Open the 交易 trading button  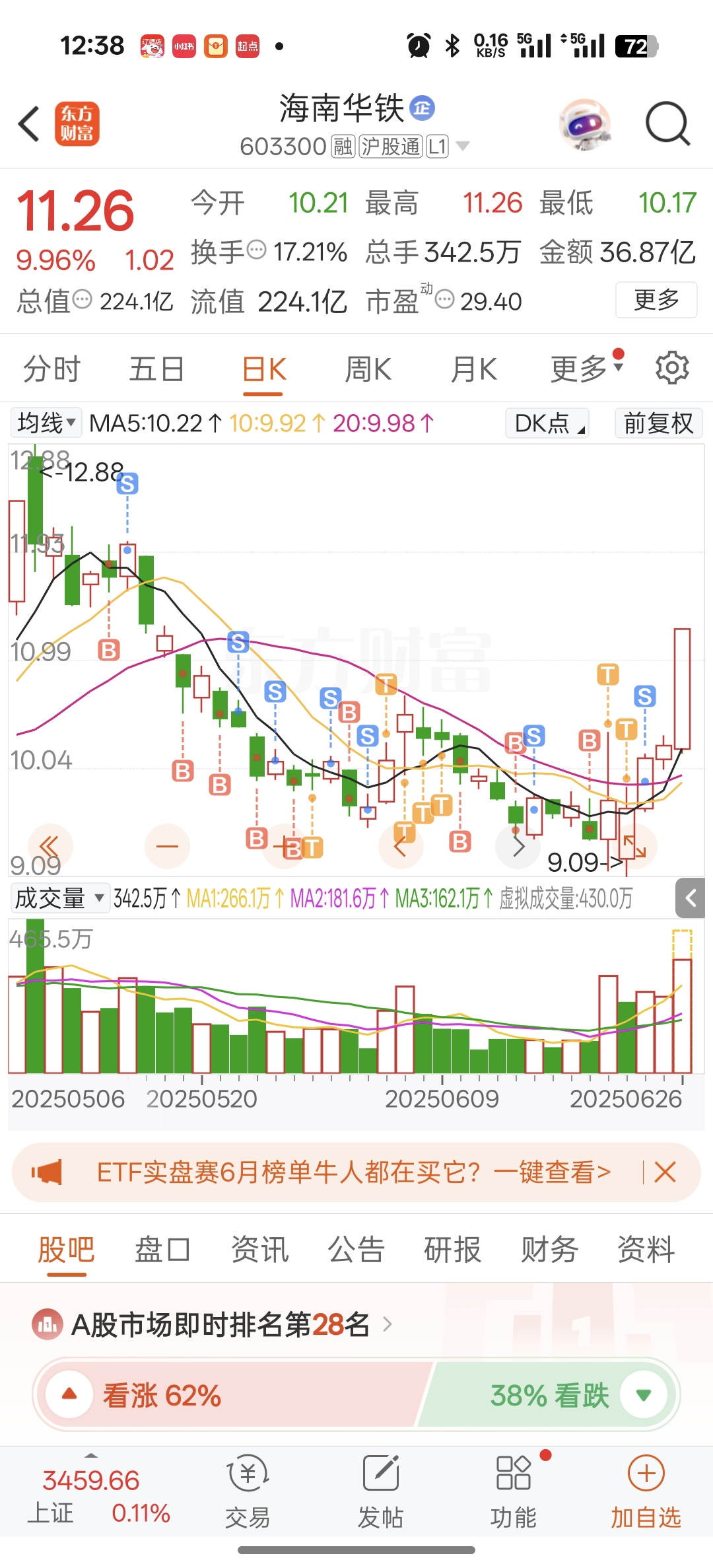coord(248,1493)
